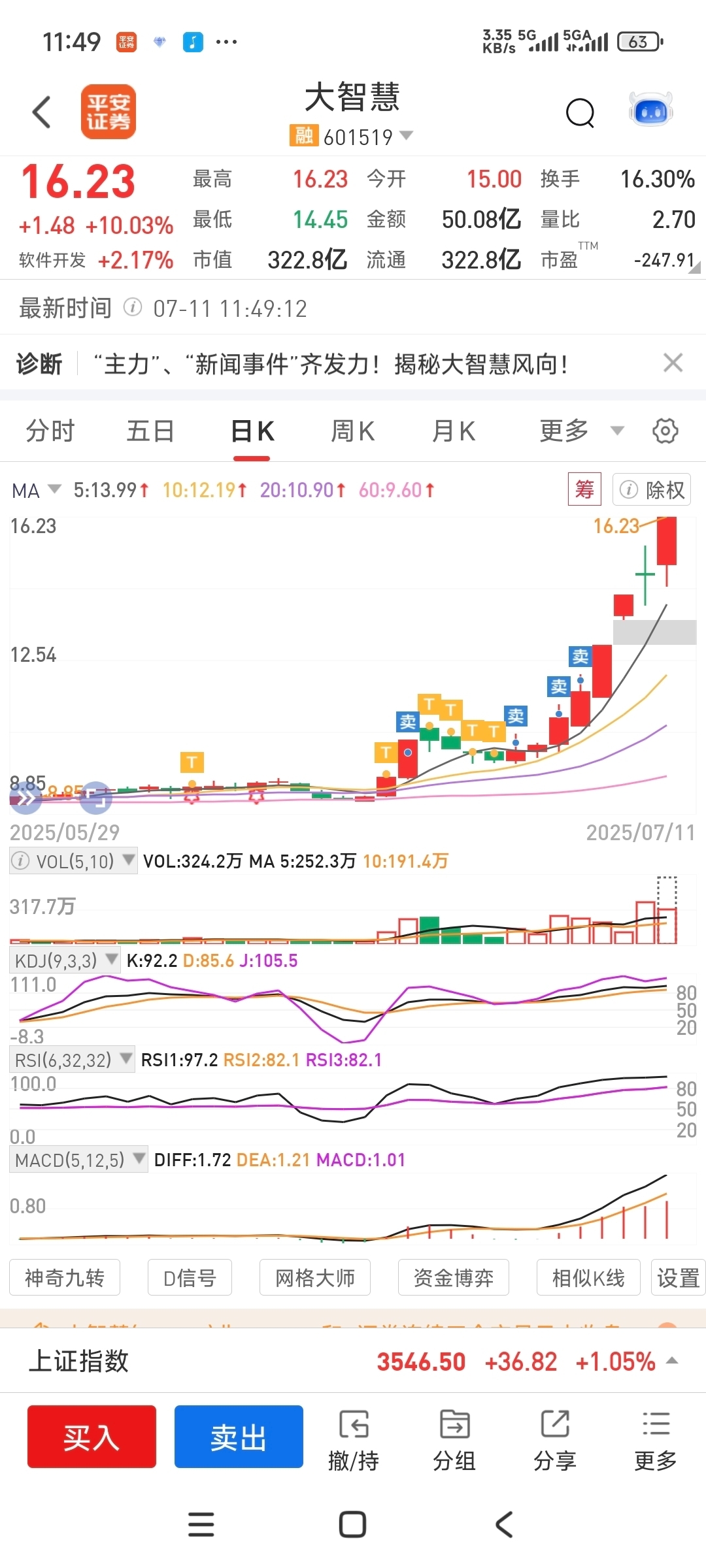The image size is (706, 1568).
Task: Open MACD(5,12,5) indicator dropdown
Action: [79, 1160]
